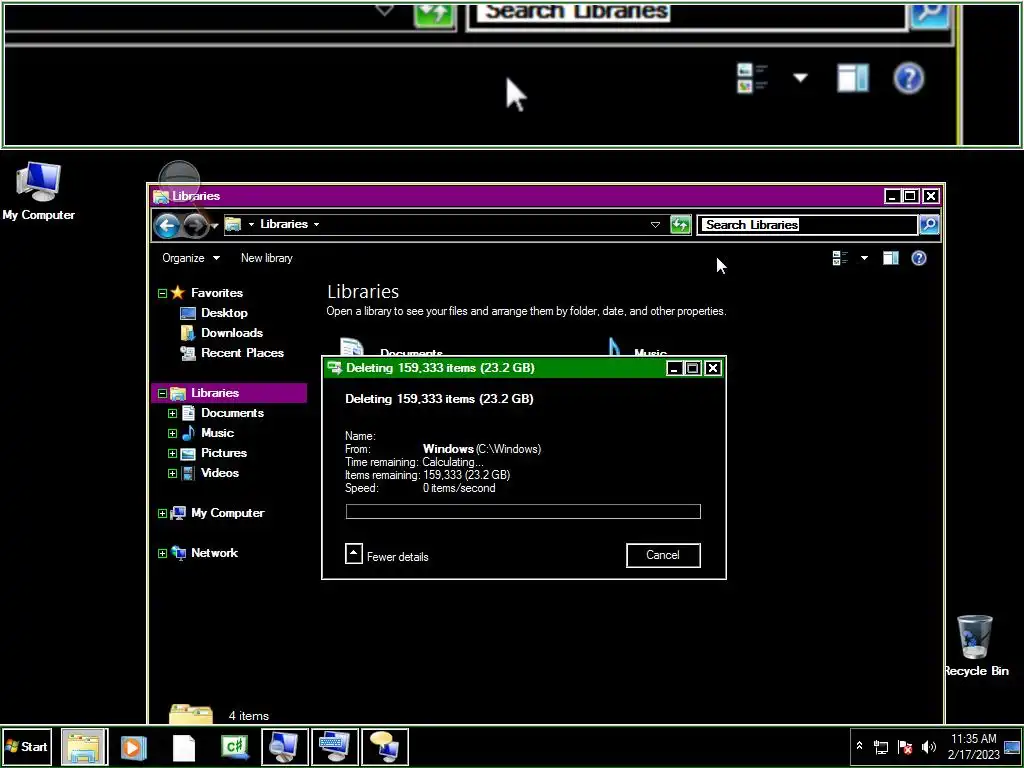Click Show desktop button at taskbar end
The height and width of the screenshot is (768, 1024).
click(1012, 747)
